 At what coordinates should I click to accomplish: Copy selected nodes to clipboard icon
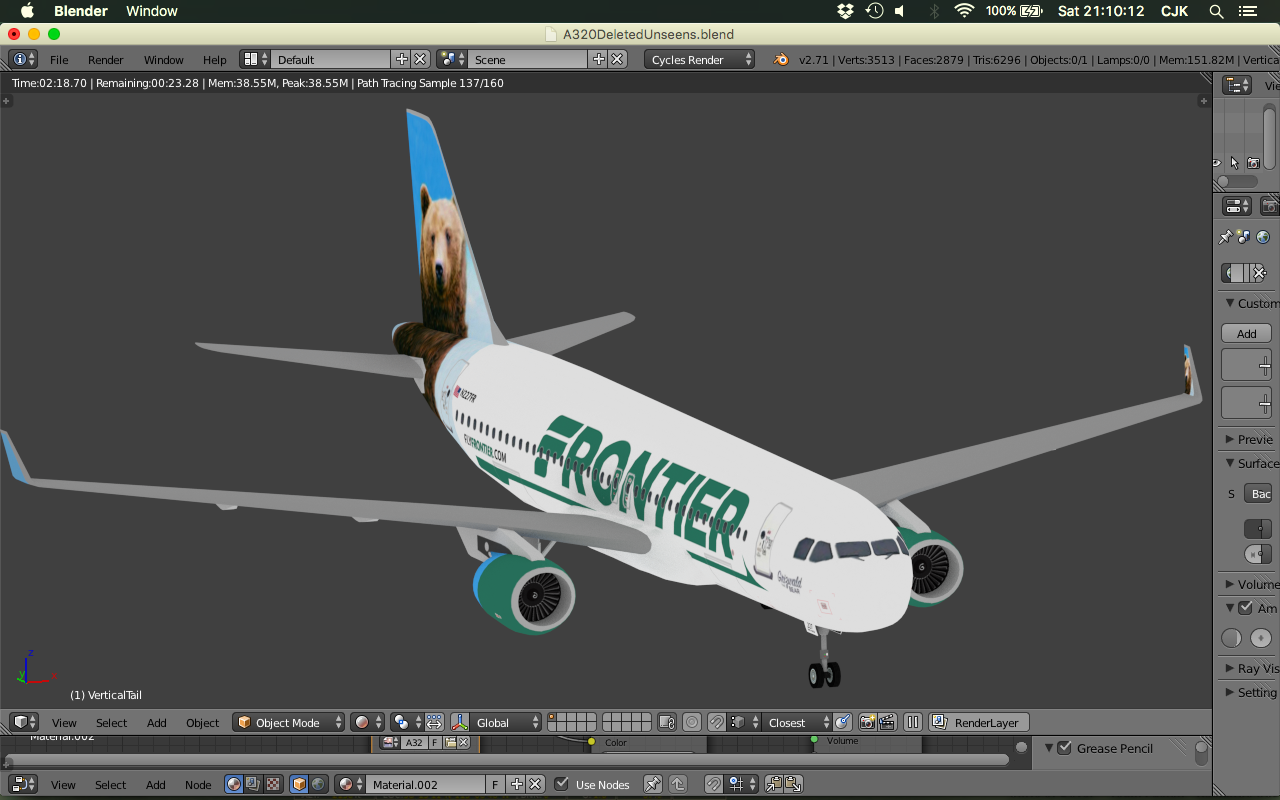click(x=773, y=784)
